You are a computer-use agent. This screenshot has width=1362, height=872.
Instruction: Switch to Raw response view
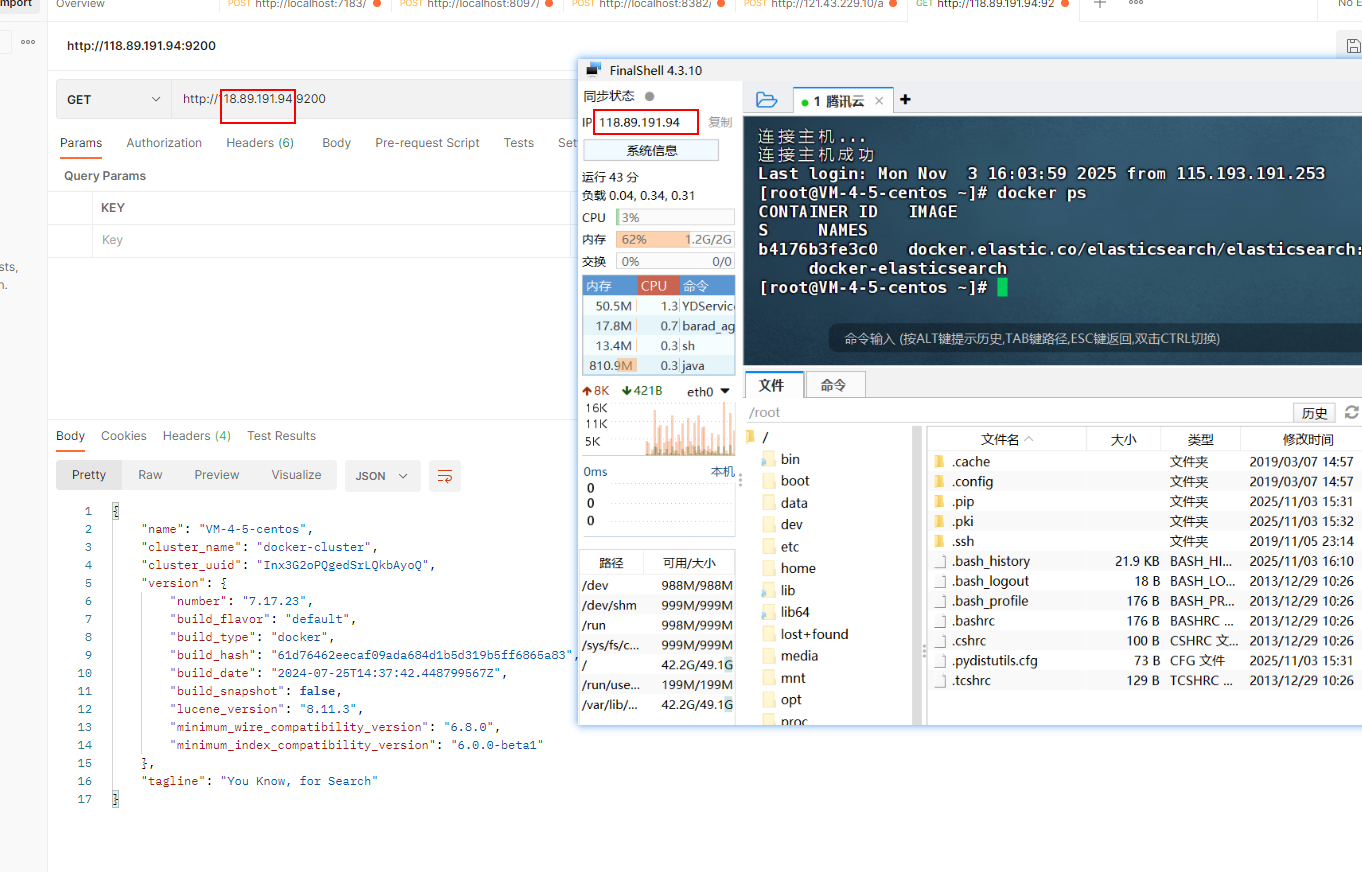[x=150, y=475]
